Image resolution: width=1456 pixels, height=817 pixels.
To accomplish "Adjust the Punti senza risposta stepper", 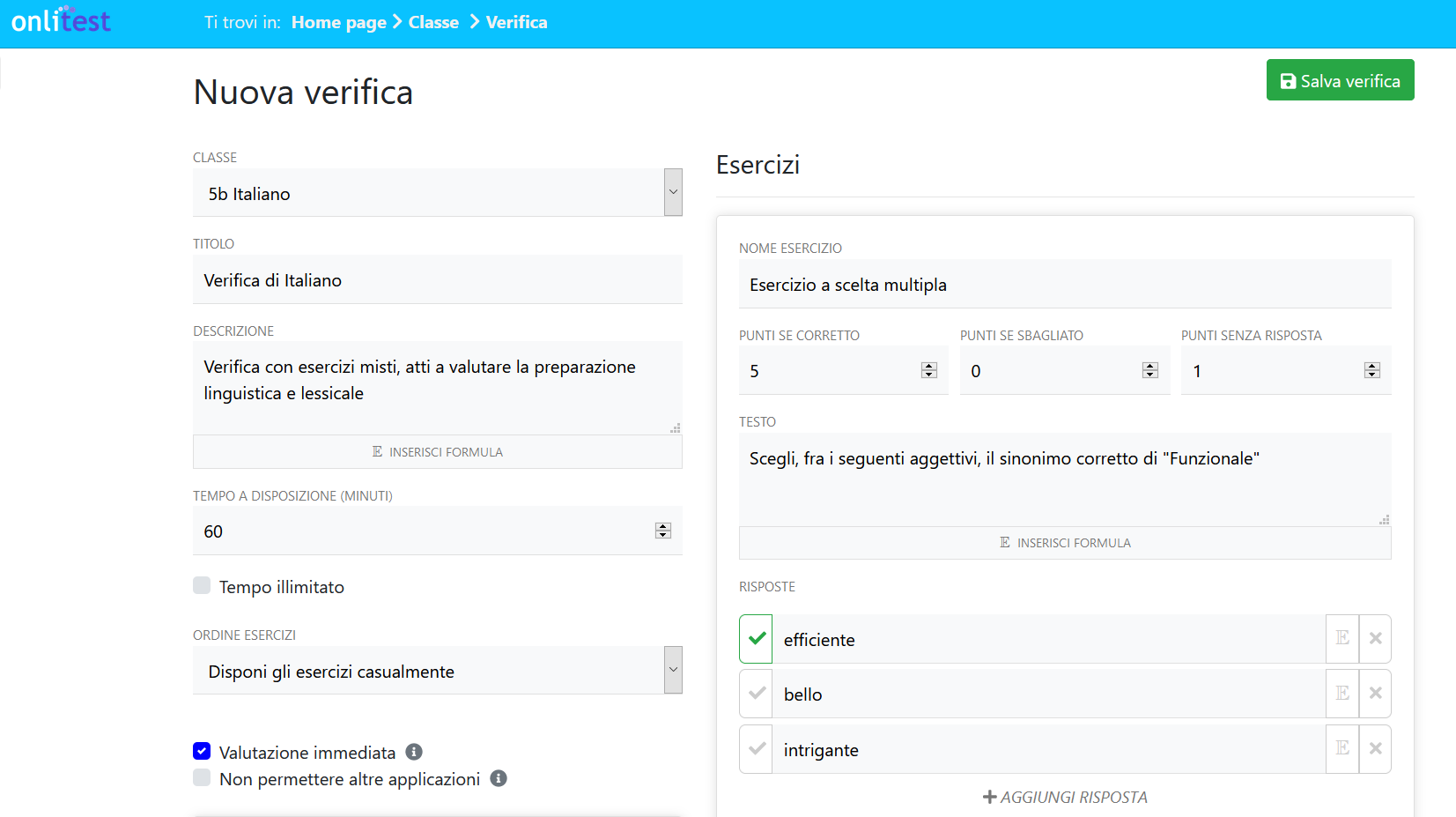I will (x=1372, y=370).
